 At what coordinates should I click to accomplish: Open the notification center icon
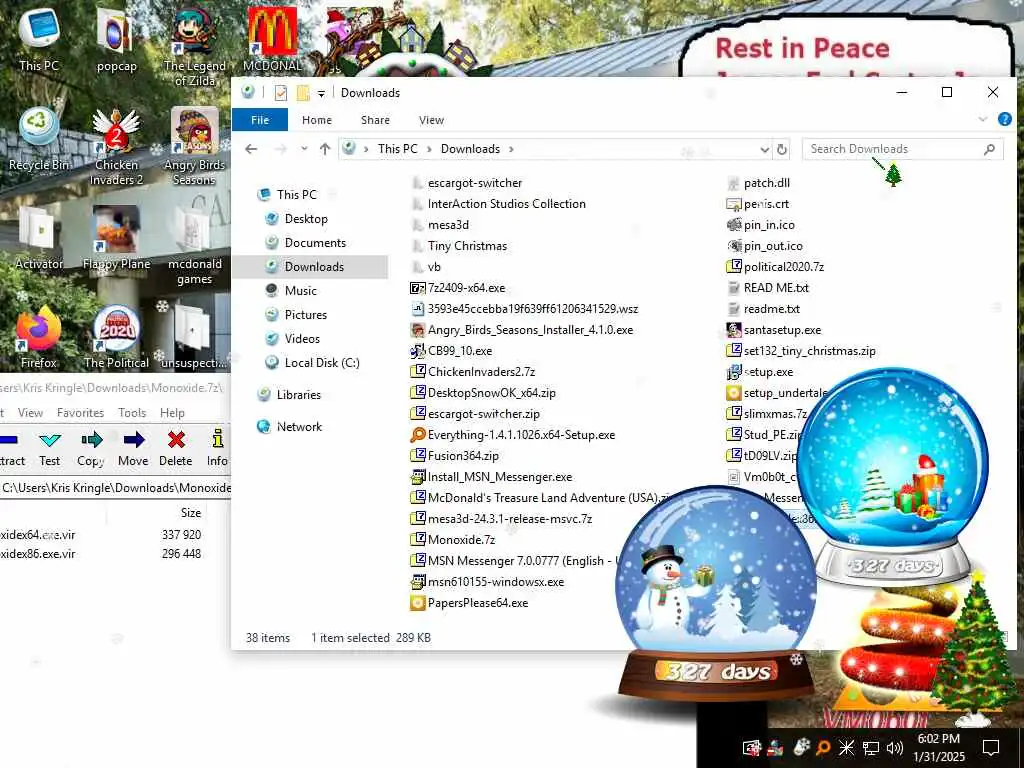[x=991, y=747]
